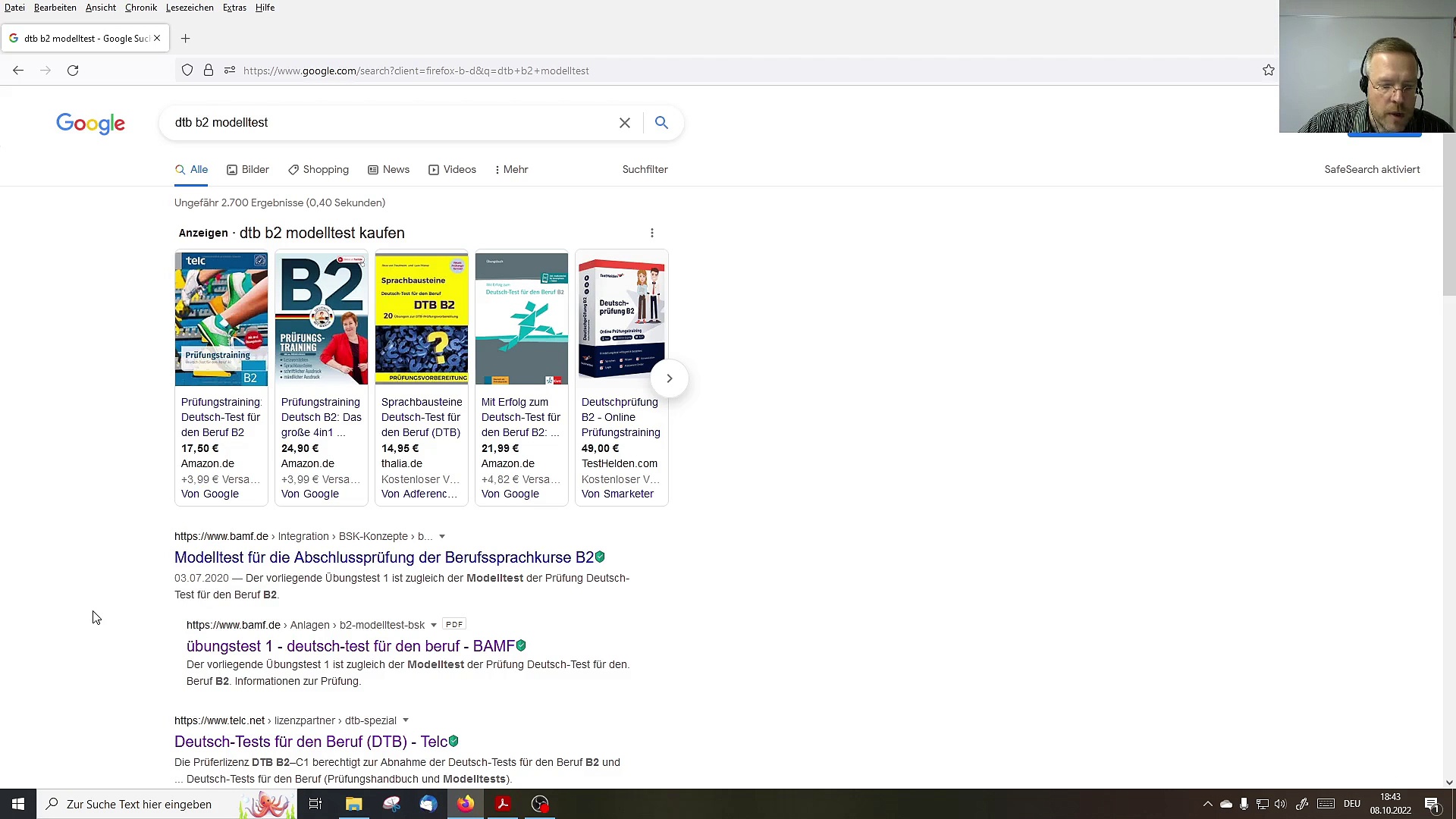Switch to the Bilder search tab
This screenshot has height=819, width=1456.
click(248, 170)
